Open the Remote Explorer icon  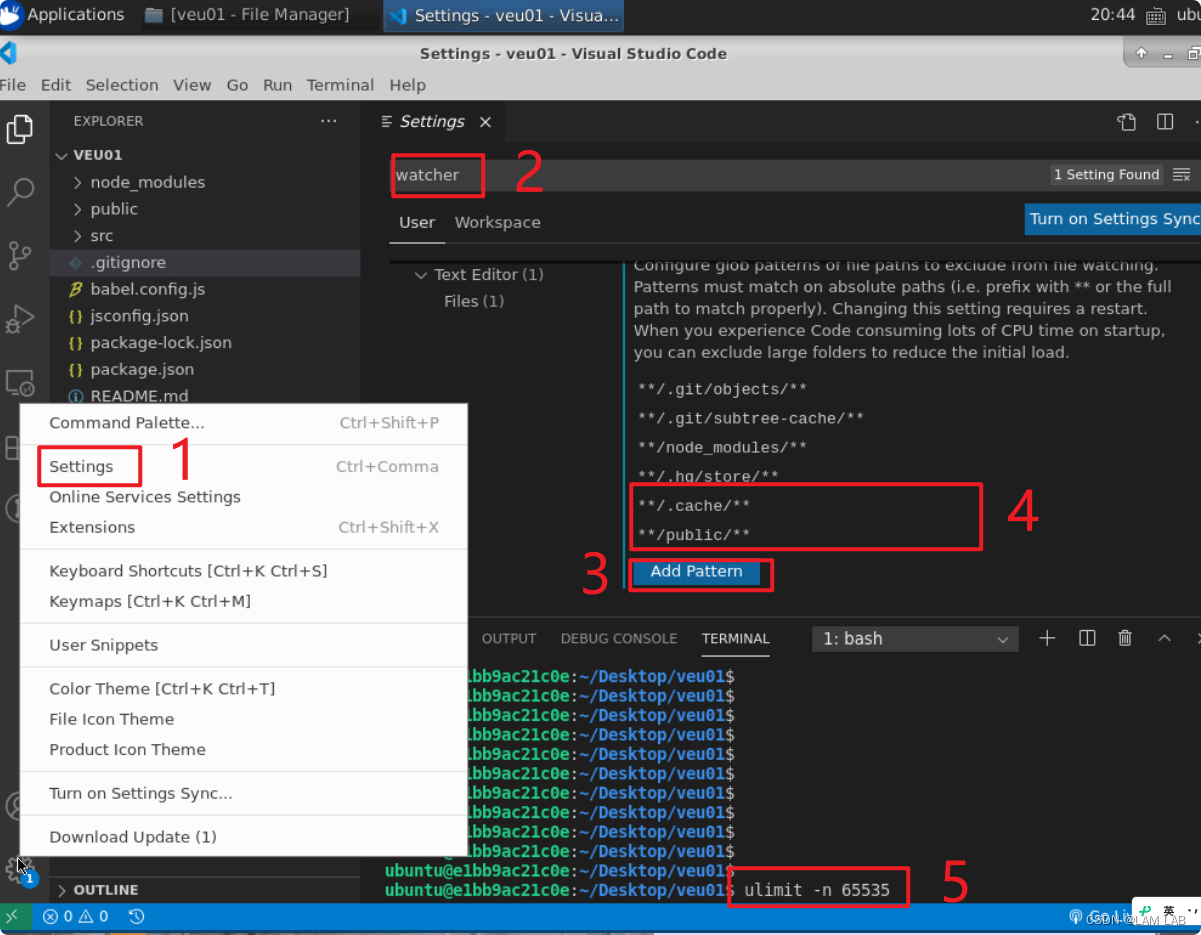[22, 383]
